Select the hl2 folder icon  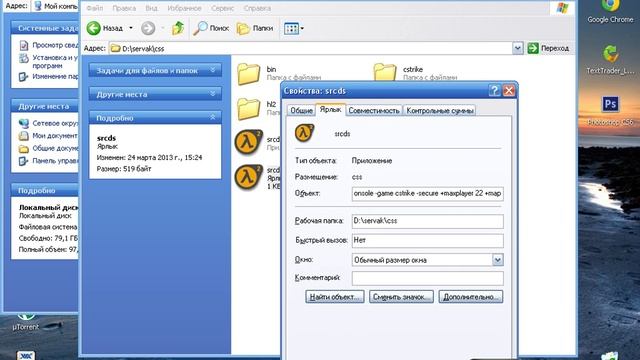248,109
